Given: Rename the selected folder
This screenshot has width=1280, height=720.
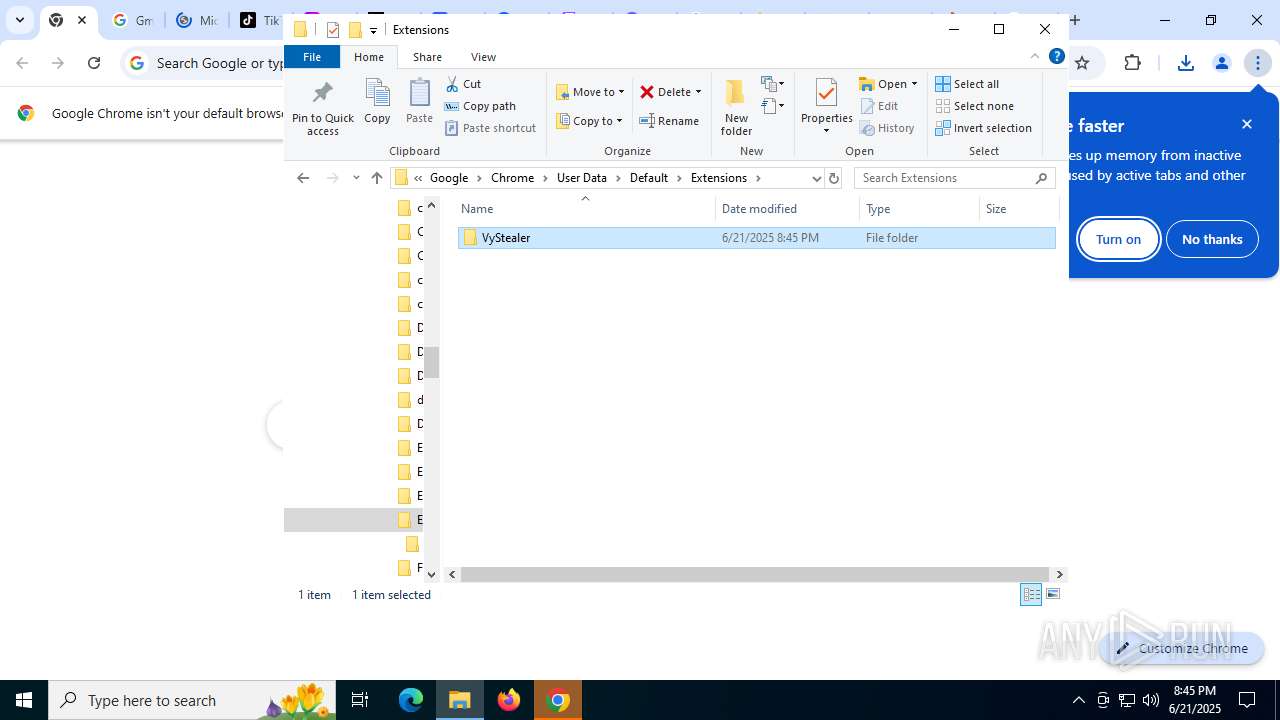Looking at the screenshot, I should (x=669, y=121).
